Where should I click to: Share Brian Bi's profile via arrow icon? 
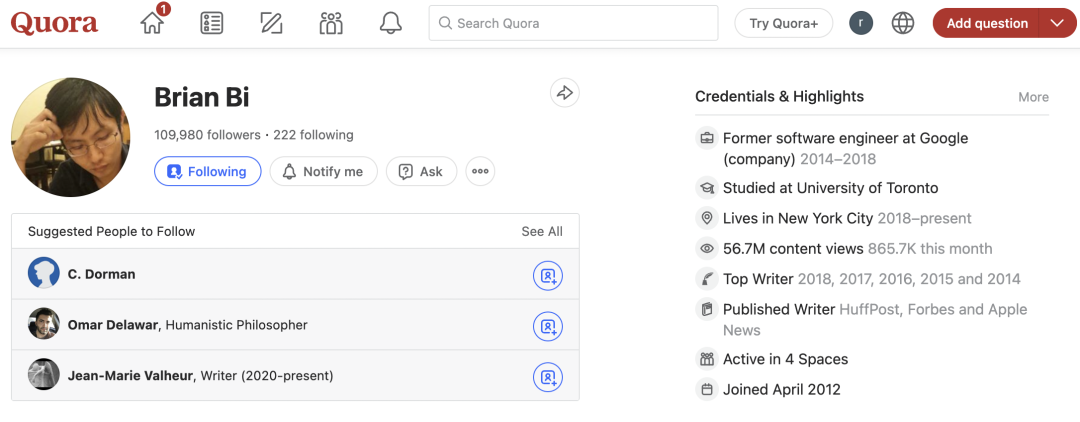(x=565, y=93)
